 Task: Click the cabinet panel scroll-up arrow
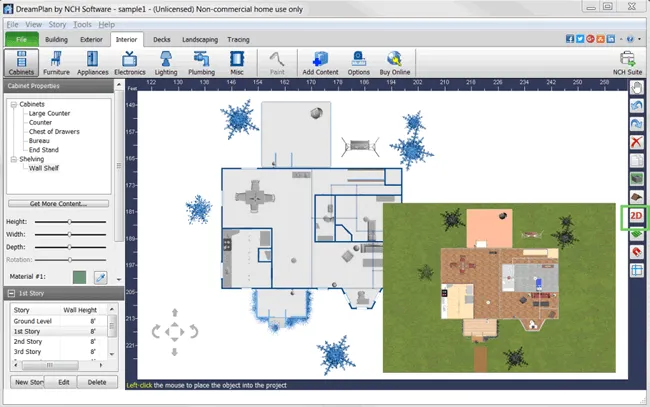pyautogui.click(x=119, y=85)
